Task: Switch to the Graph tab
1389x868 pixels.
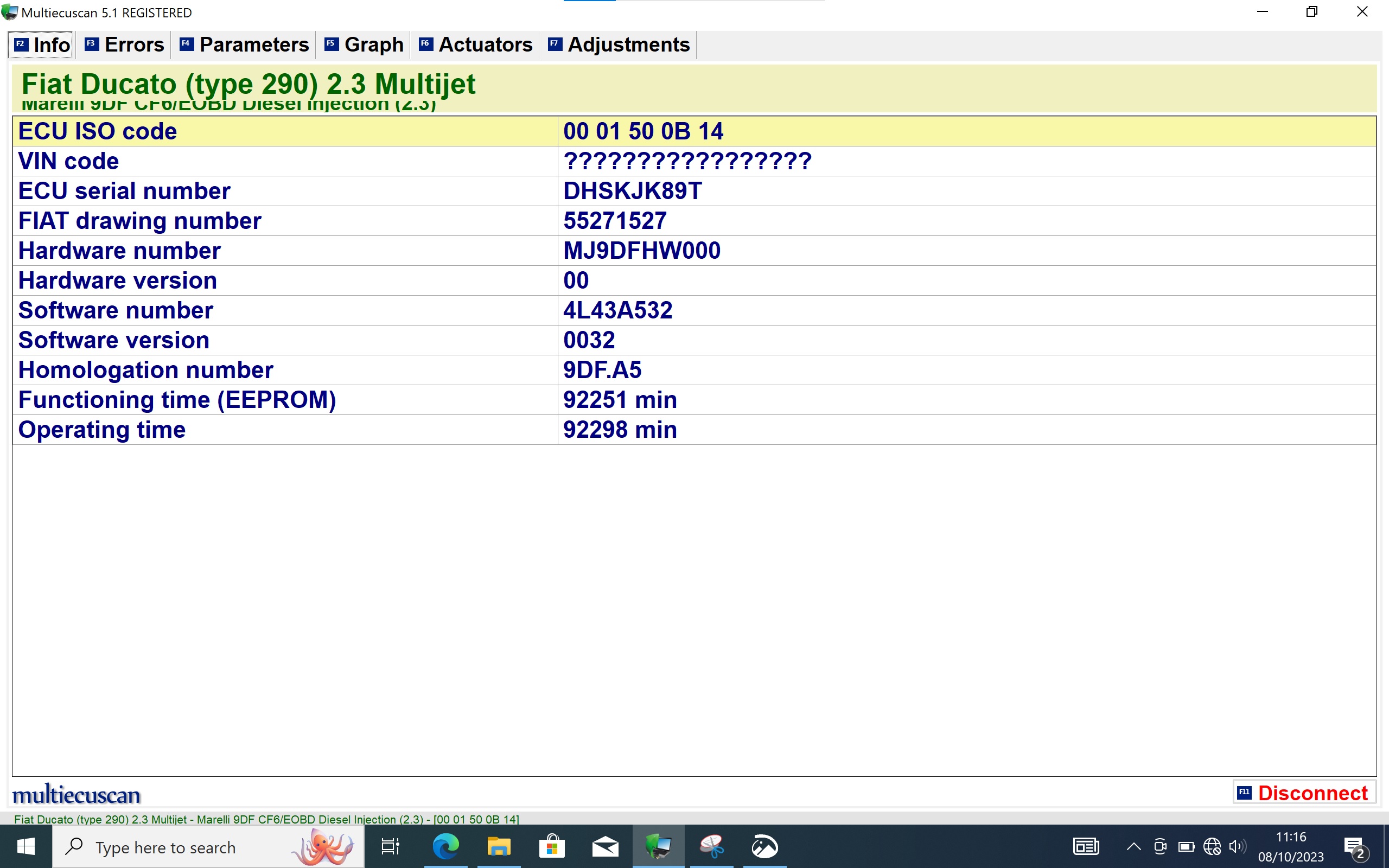Action: [x=365, y=45]
